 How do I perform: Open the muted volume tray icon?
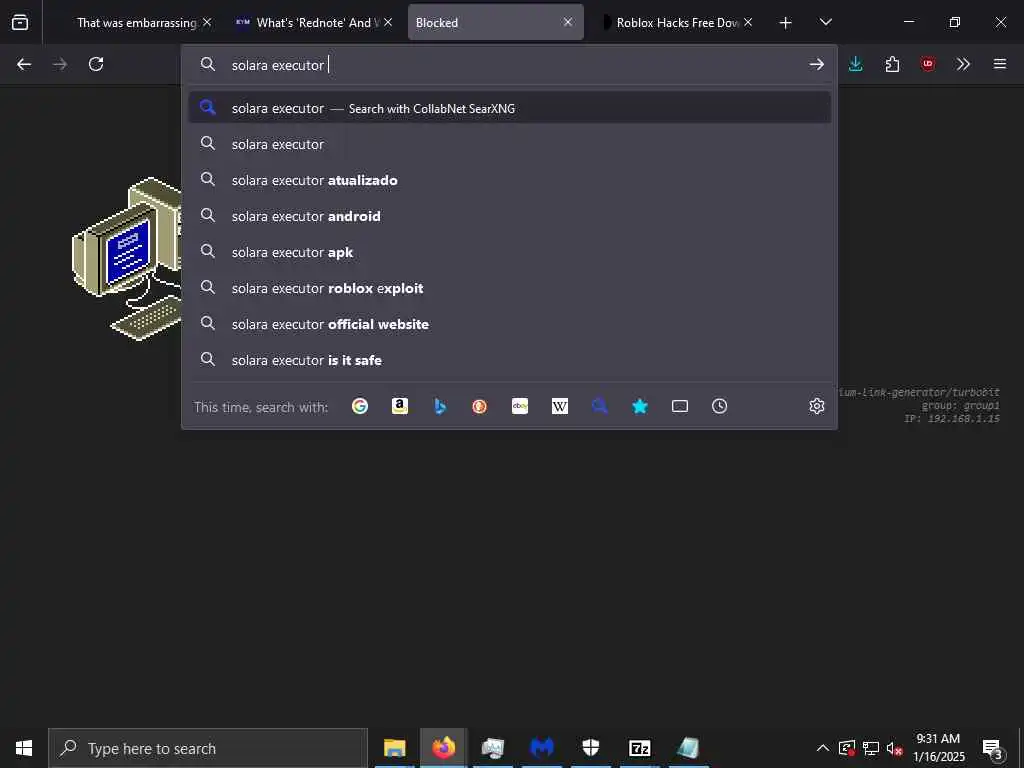(x=895, y=748)
